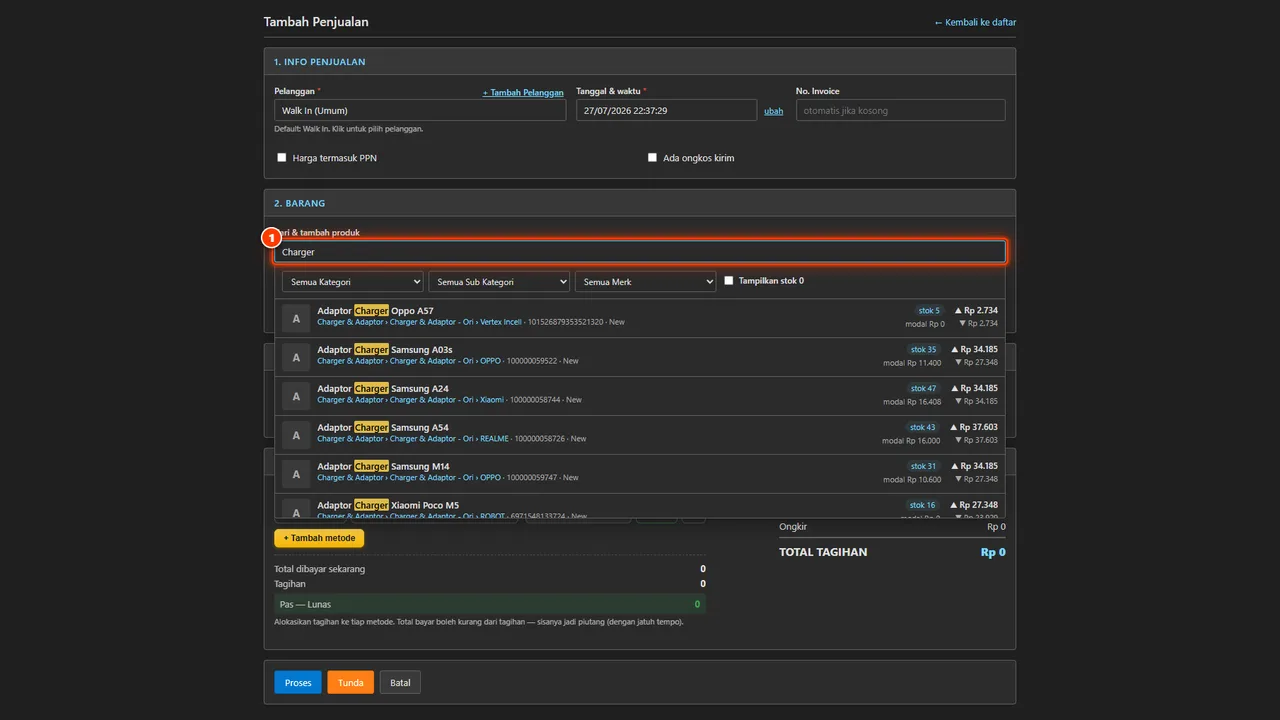This screenshot has height=720, width=1280.
Task: Click the Proses button
Action: [298, 682]
